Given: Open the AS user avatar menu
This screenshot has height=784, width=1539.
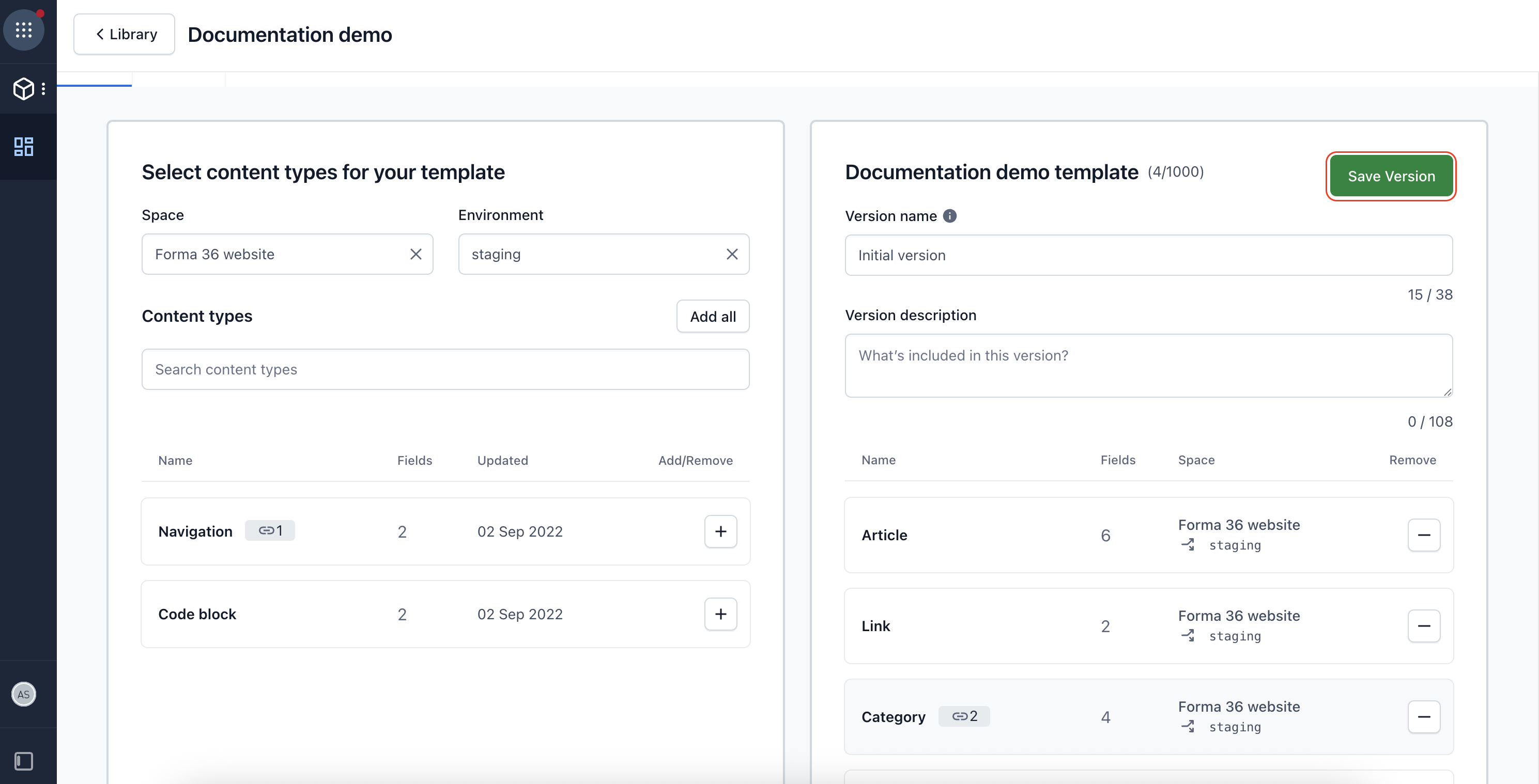Looking at the screenshot, I should 24,694.
